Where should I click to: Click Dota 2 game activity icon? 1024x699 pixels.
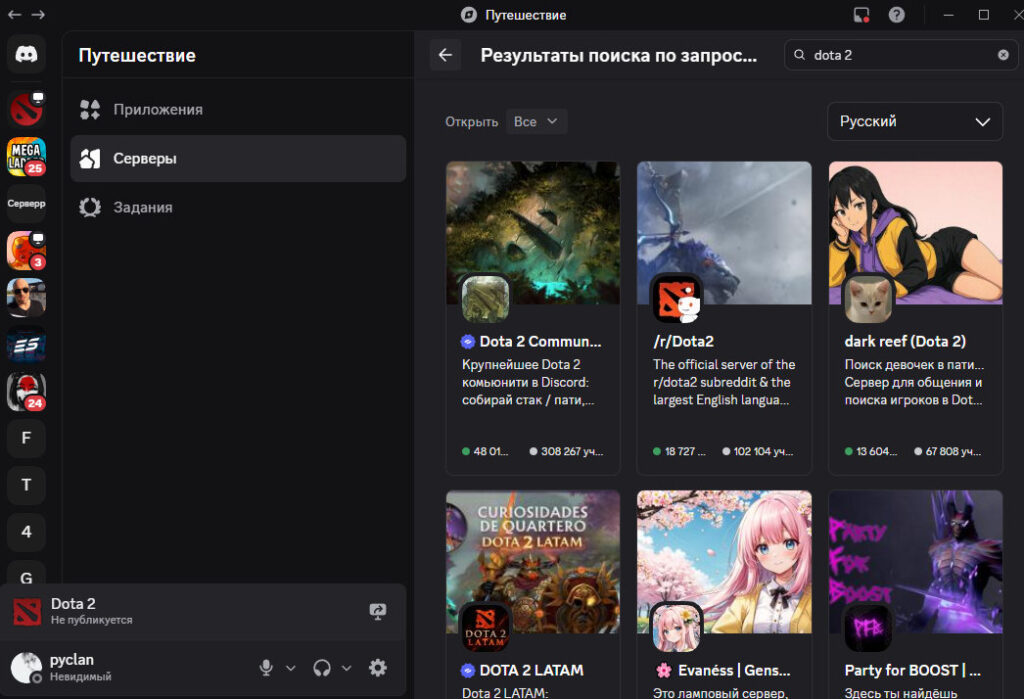[27, 612]
